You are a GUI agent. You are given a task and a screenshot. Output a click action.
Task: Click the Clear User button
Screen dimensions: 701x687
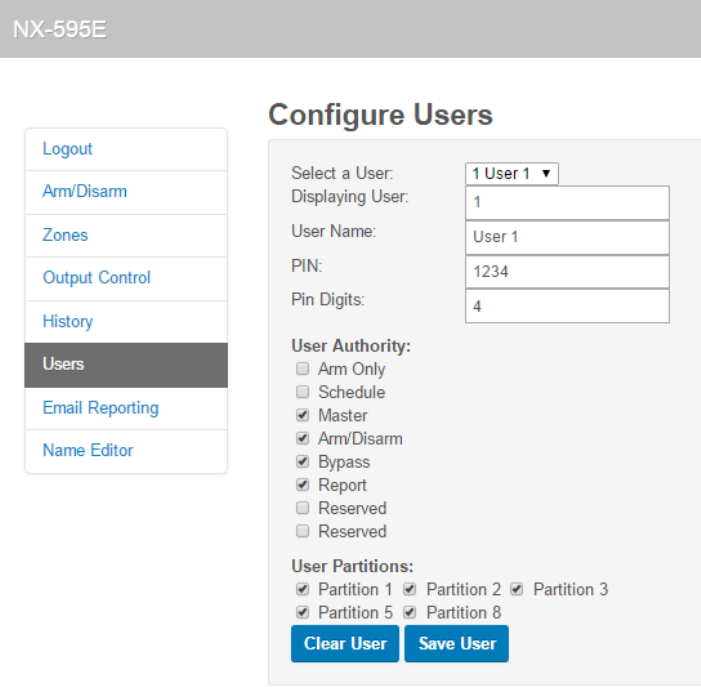pos(345,644)
